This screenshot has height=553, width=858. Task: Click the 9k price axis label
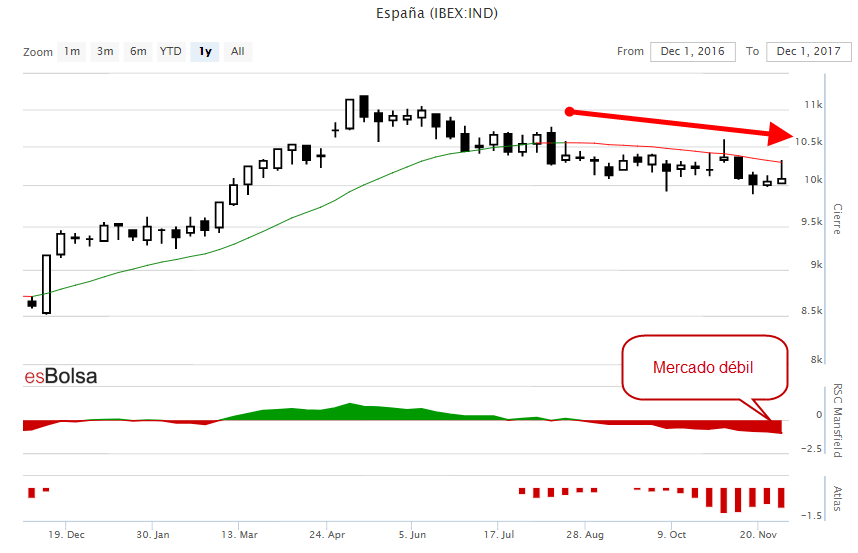point(816,264)
